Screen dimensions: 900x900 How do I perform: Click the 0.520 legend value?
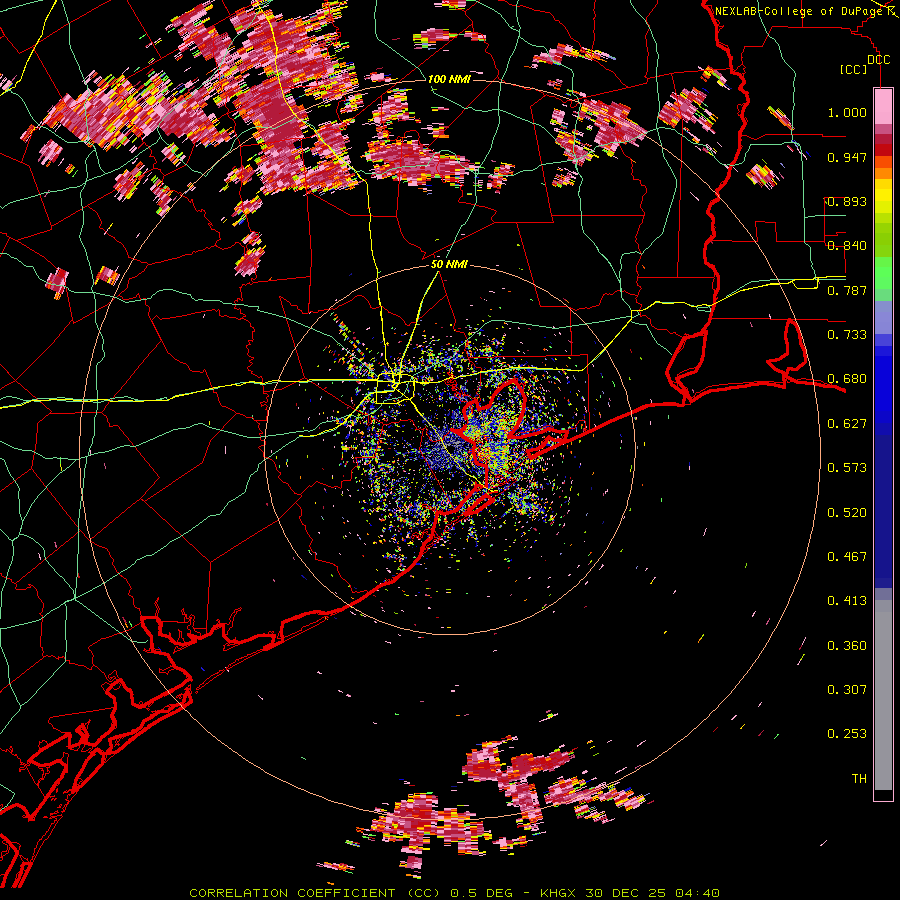pos(847,513)
